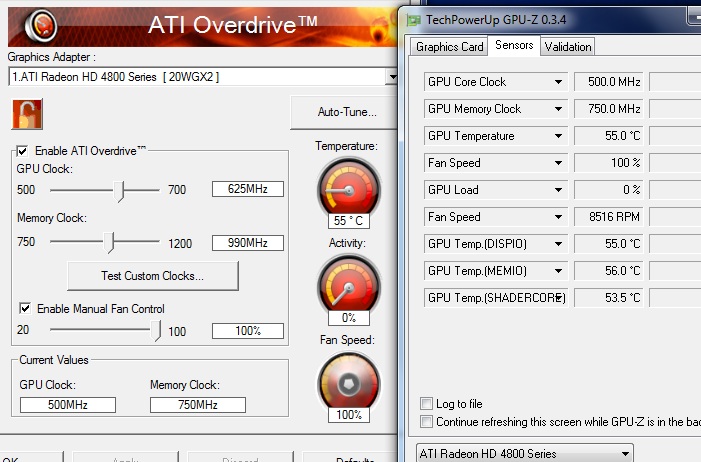Click the 100% fan speed gauge readout
Viewport: 701px width, 462px height.
click(x=349, y=415)
